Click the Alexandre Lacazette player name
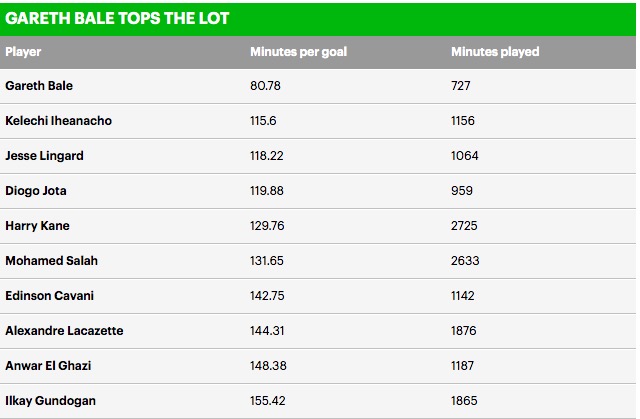Image resolution: width=640 pixels, height=419 pixels. 64,331
